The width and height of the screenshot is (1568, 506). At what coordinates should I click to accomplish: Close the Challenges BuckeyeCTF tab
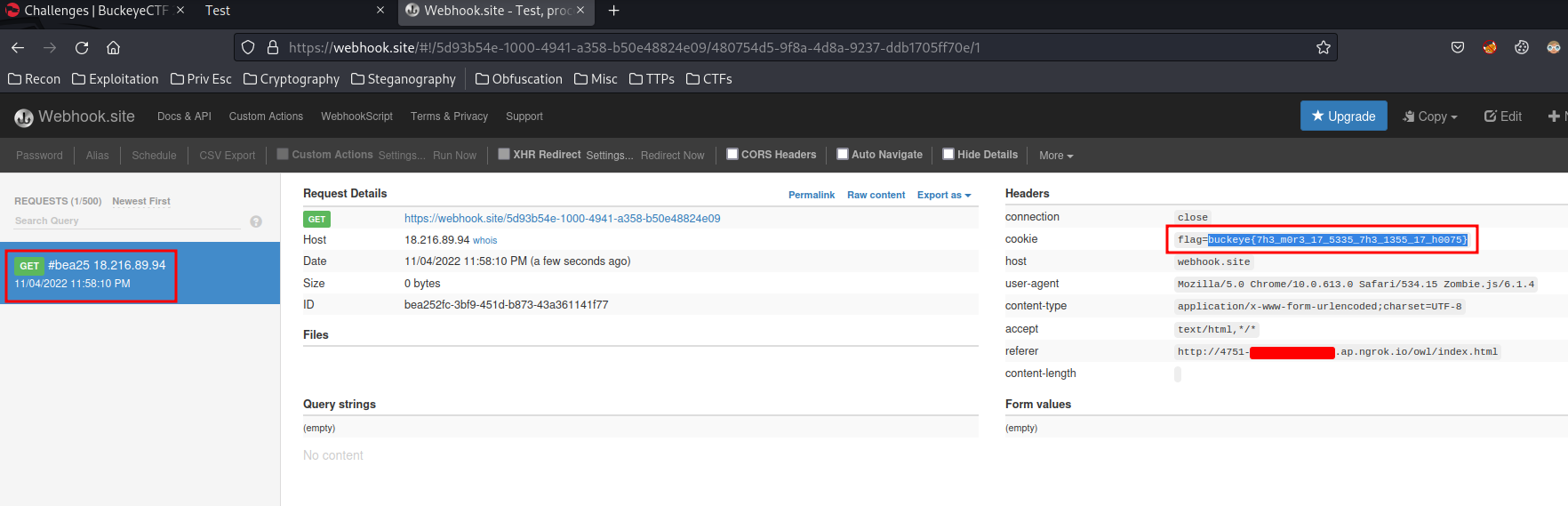180,11
